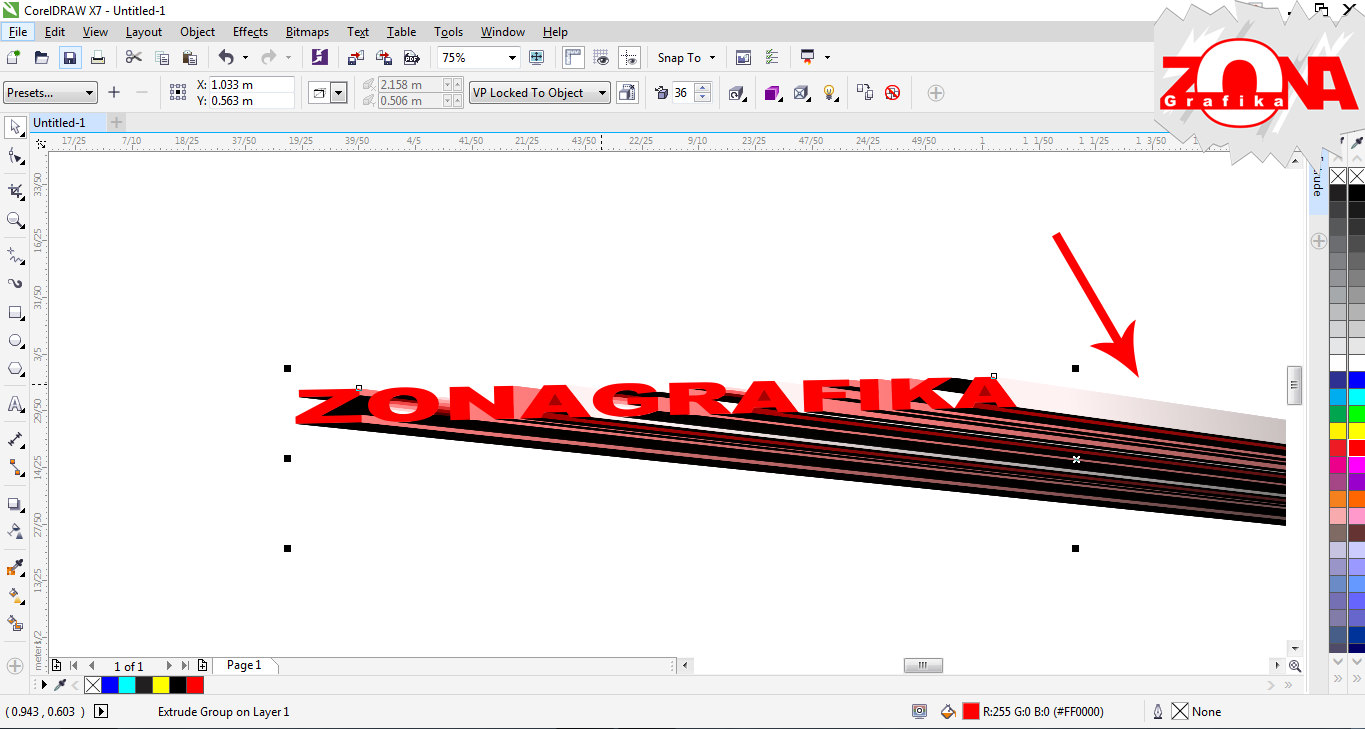Screen dimensions: 1365x729
Task: Select the Drop Shadow effects tool
Action: (x=15, y=504)
